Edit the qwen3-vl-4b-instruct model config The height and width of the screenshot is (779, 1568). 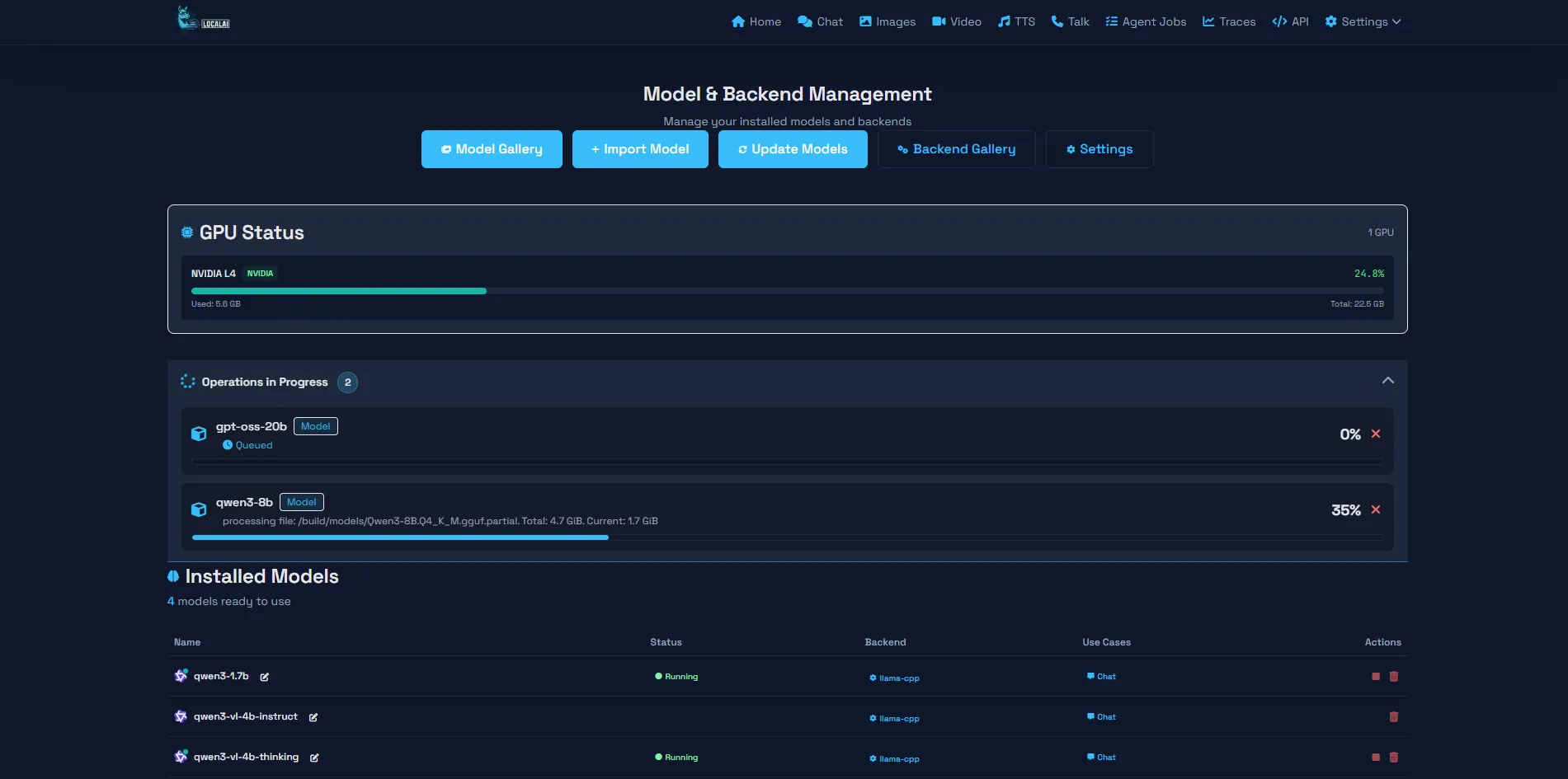coord(313,717)
